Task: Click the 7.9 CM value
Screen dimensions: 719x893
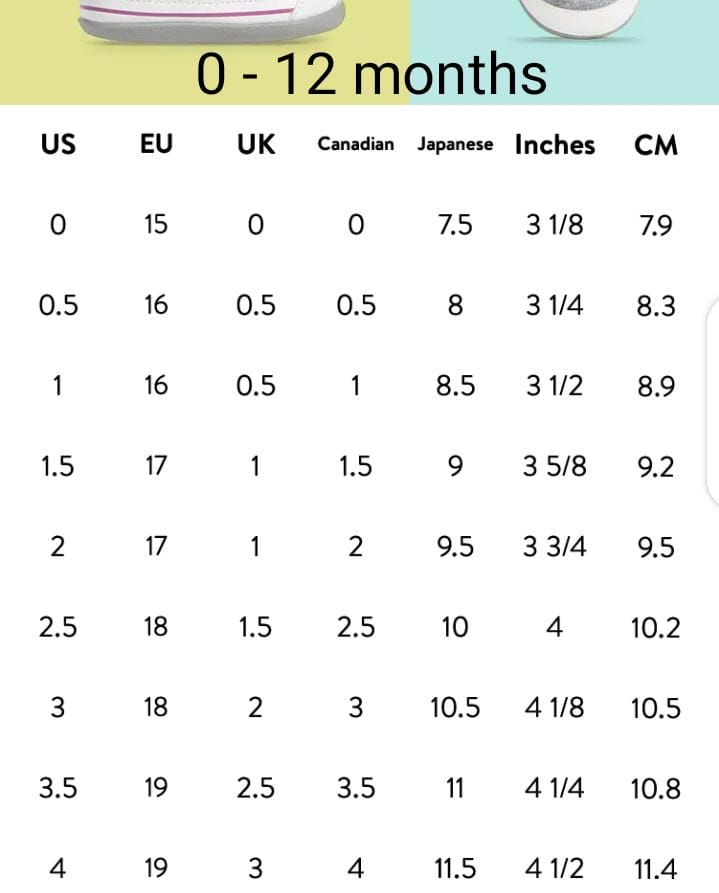Action: (x=656, y=225)
